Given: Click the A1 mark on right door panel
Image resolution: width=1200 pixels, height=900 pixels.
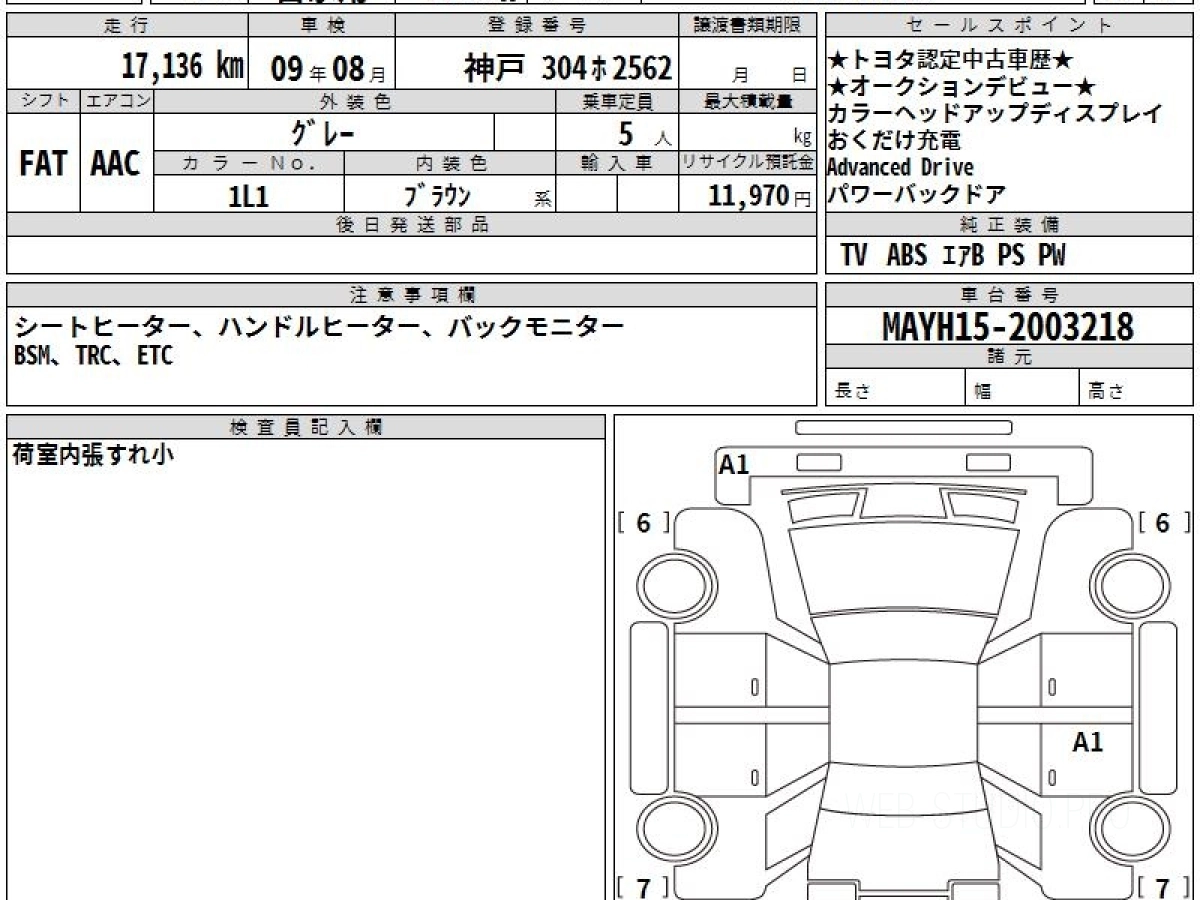Looking at the screenshot, I should (x=1088, y=742).
